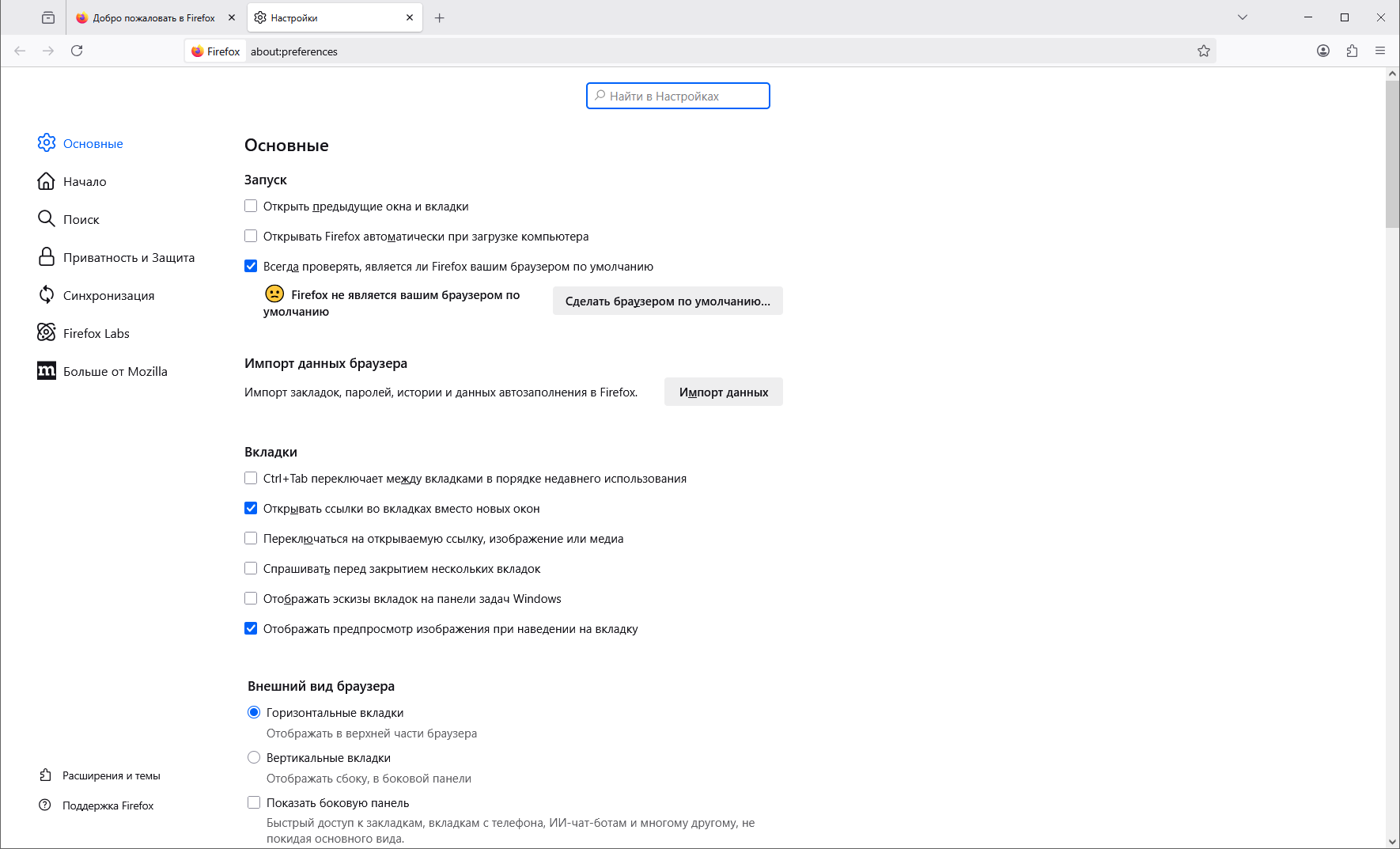Click the sad face emoji icon
The height and width of the screenshot is (849, 1400).
pyautogui.click(x=274, y=294)
